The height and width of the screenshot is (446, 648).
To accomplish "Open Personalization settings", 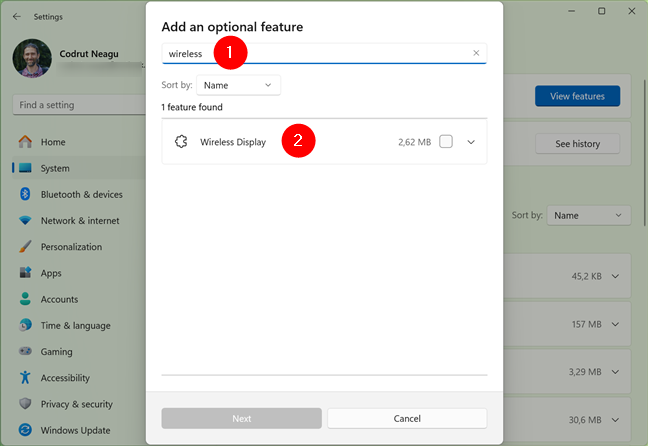I will (x=79, y=247).
